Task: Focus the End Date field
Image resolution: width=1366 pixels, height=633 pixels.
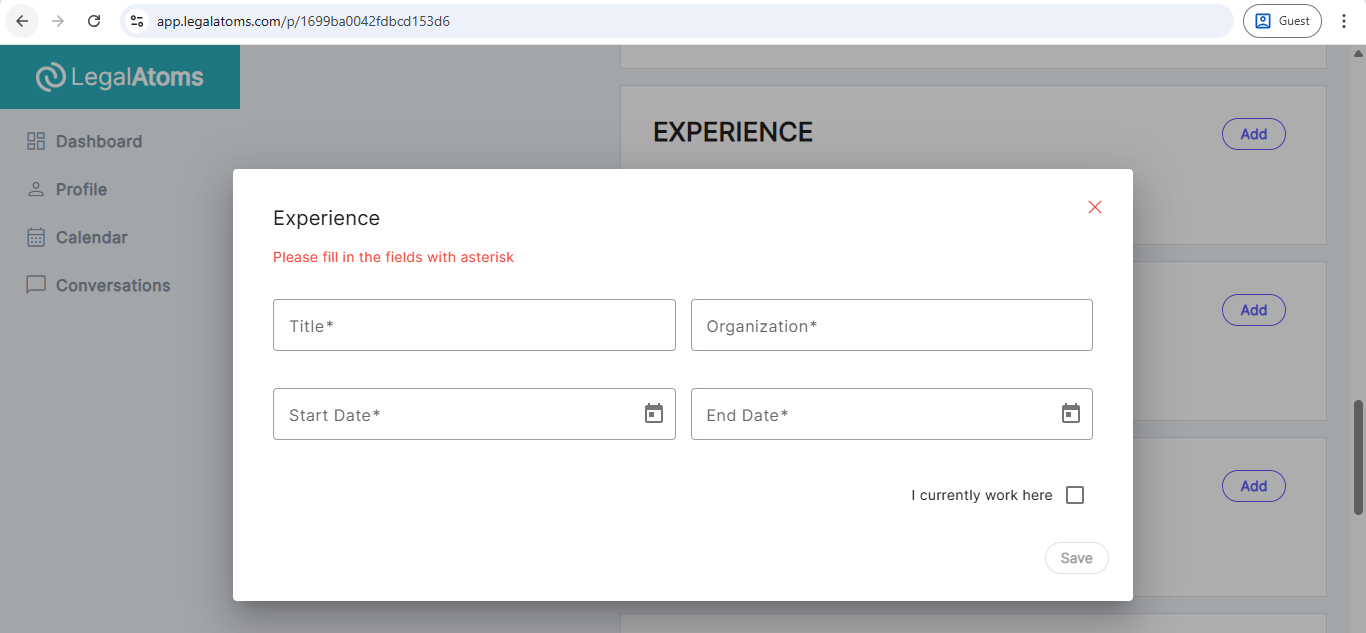Action: [892, 414]
